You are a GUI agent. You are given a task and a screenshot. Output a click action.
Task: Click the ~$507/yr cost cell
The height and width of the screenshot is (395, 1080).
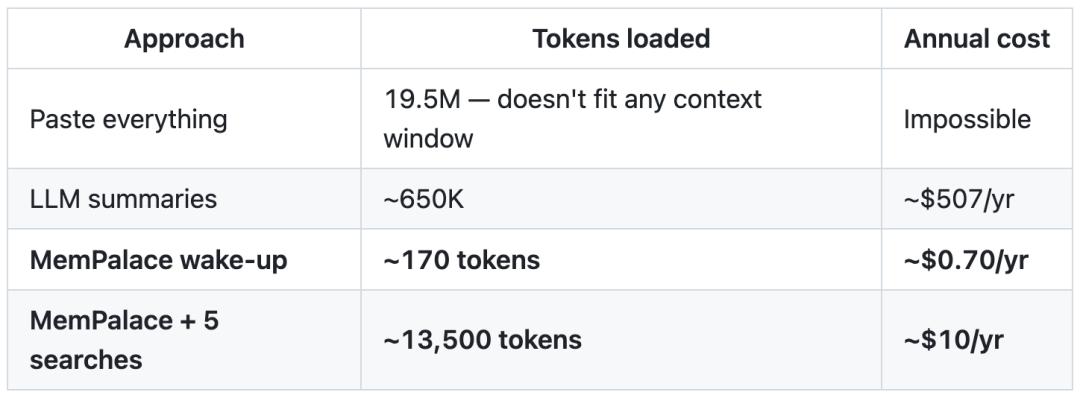pyautogui.click(x=977, y=199)
